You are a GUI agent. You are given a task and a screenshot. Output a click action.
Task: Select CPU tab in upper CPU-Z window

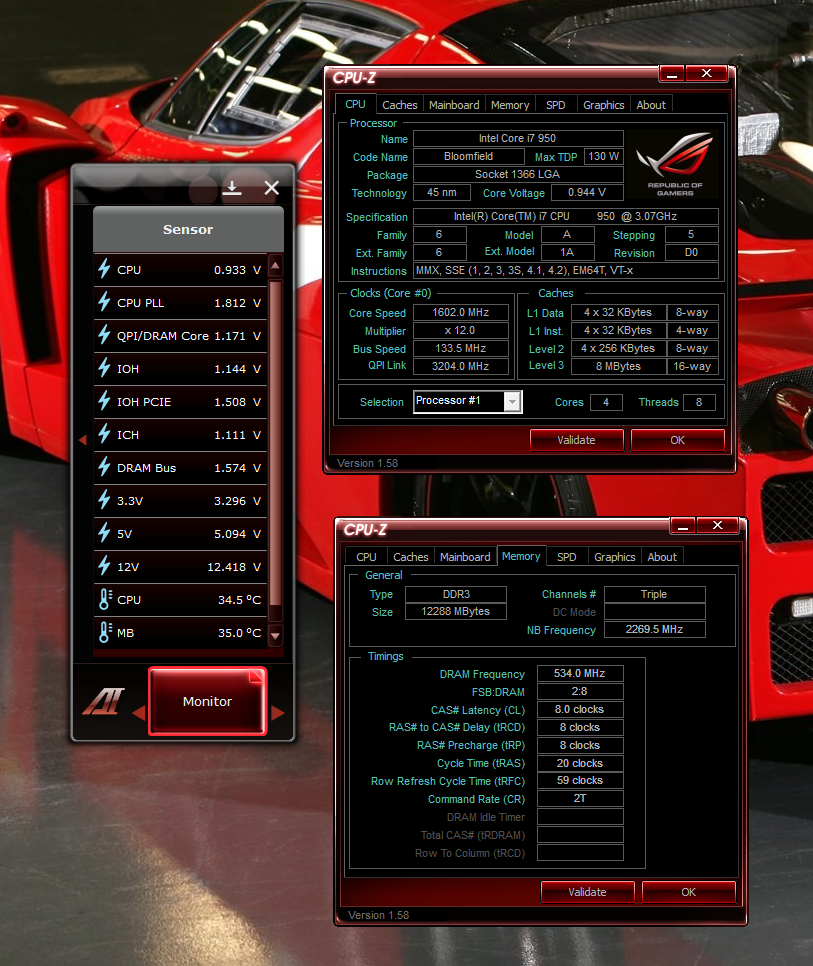pyautogui.click(x=355, y=104)
